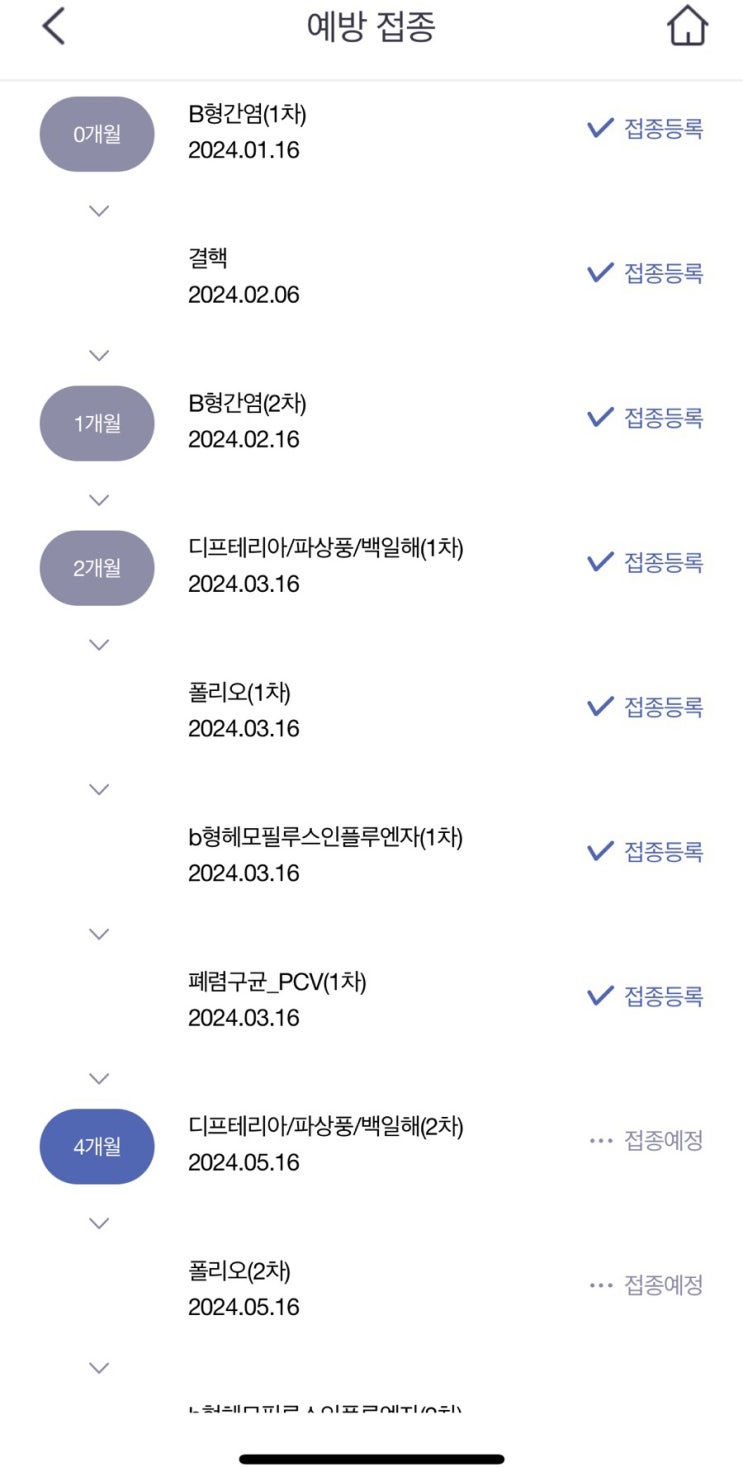Tap the 2개월 age badge
Viewport: 743px width, 1467px height.
(97, 568)
